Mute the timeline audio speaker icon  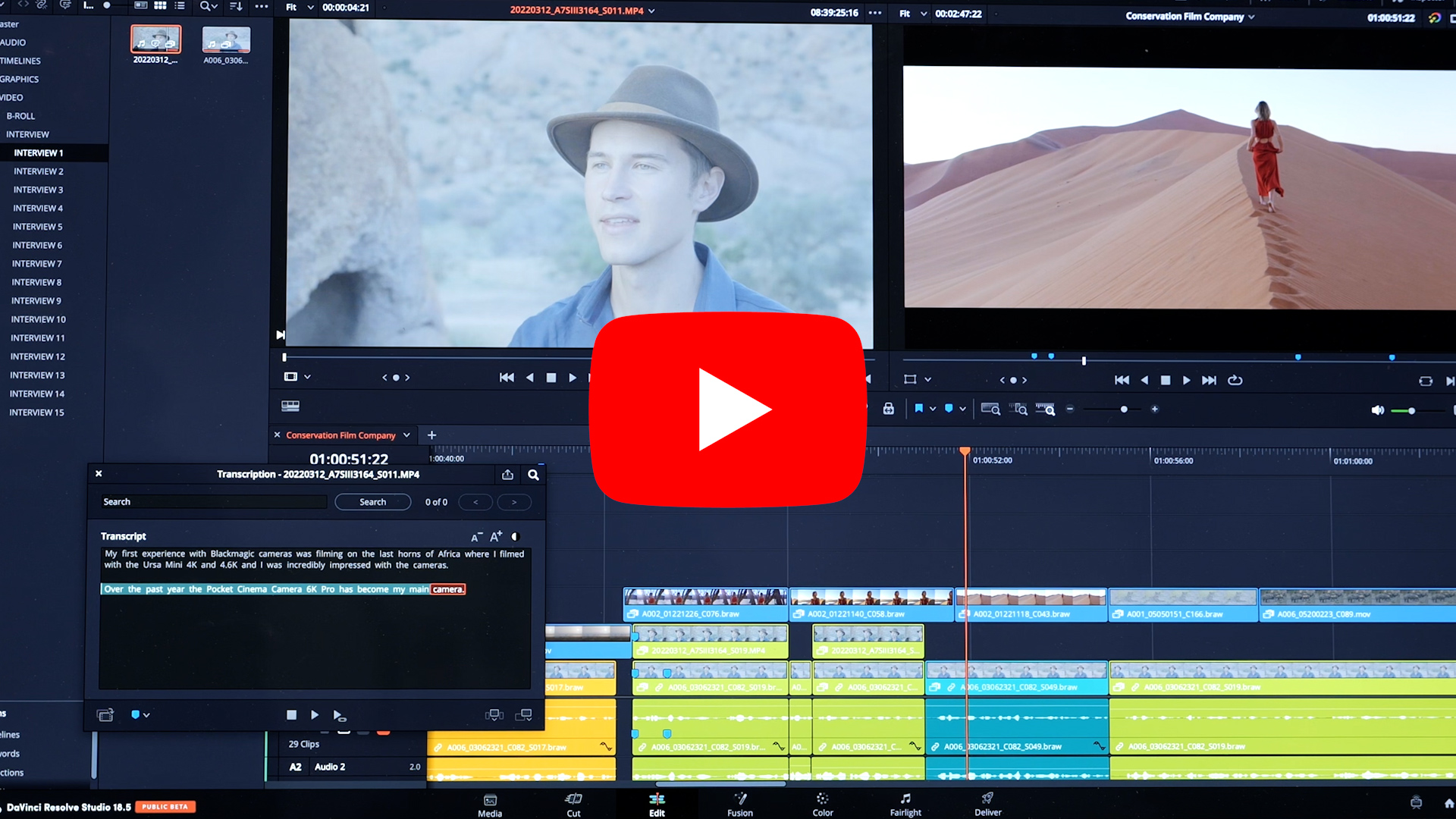coord(1377,410)
